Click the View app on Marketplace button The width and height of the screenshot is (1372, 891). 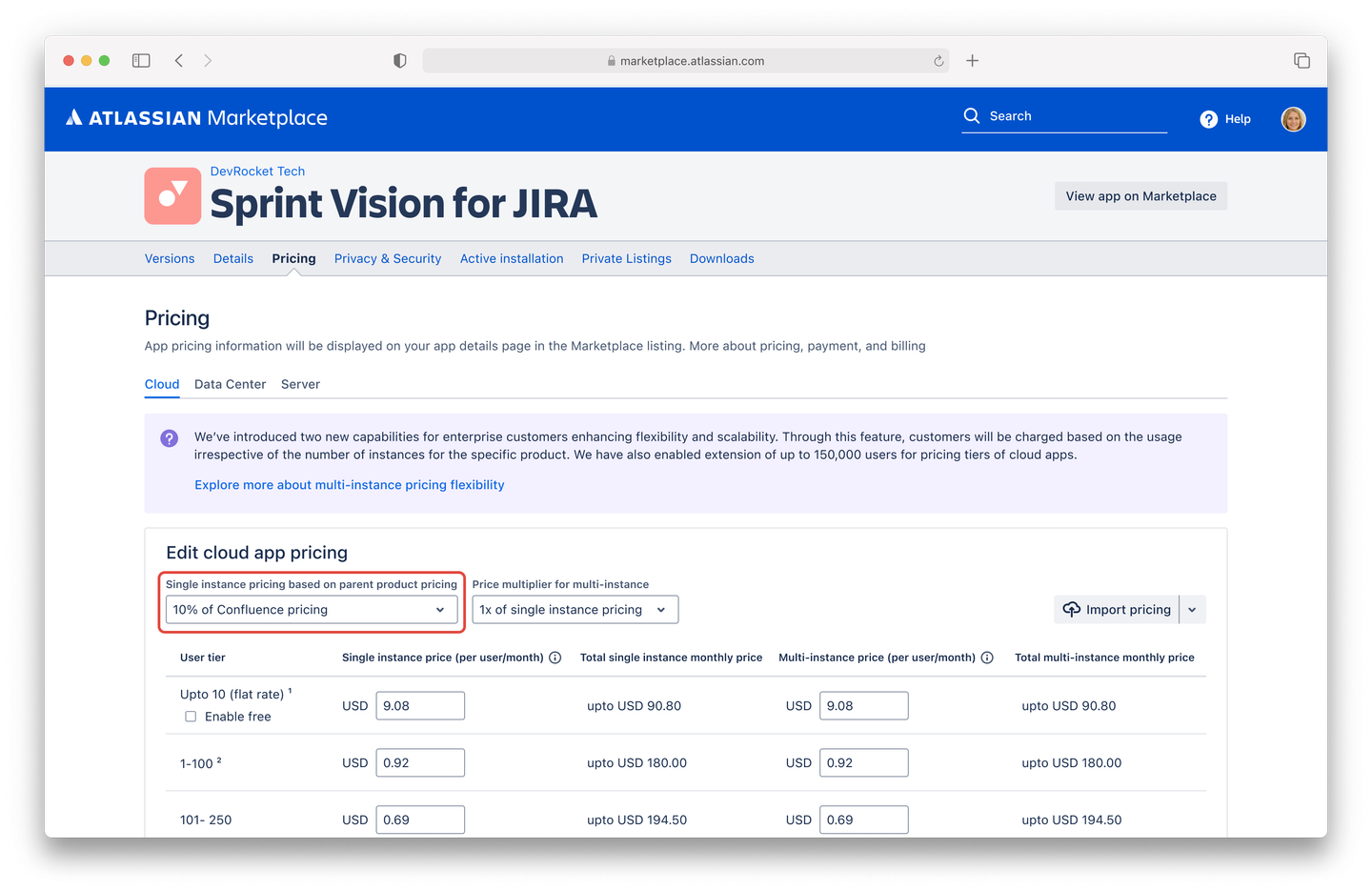(x=1140, y=195)
